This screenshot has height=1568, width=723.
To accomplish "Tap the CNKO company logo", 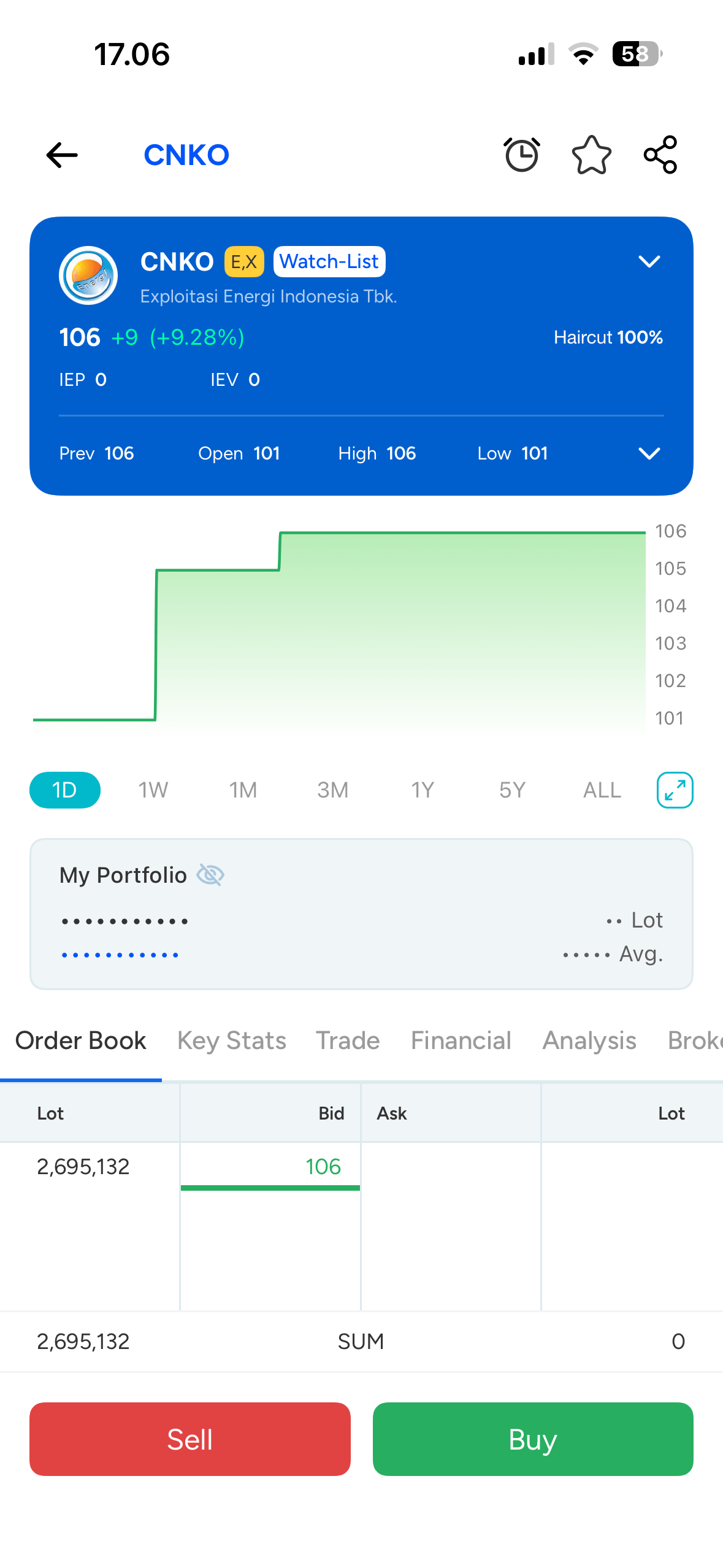I will pos(88,275).
